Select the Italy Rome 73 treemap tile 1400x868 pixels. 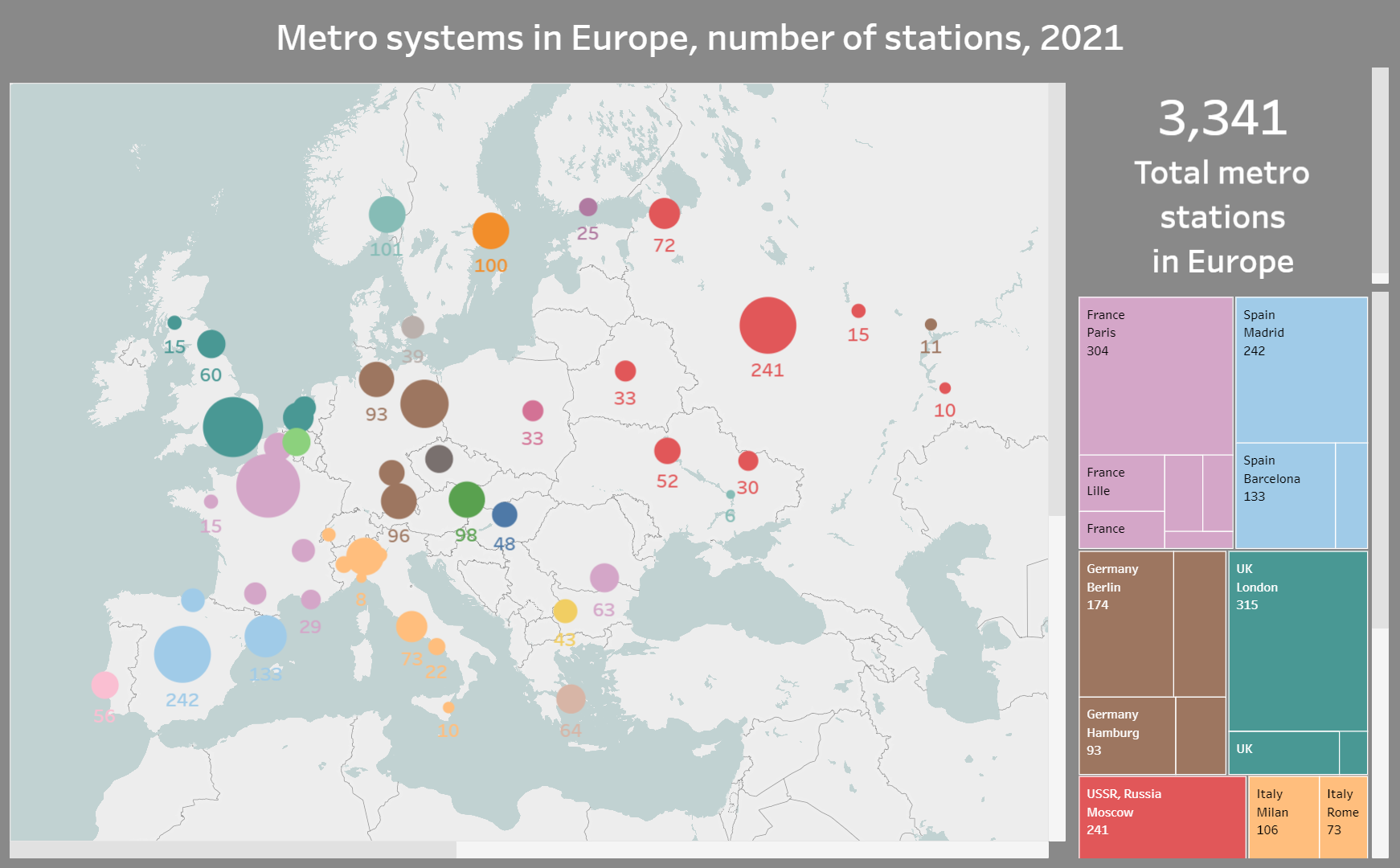pyautogui.click(x=1343, y=817)
